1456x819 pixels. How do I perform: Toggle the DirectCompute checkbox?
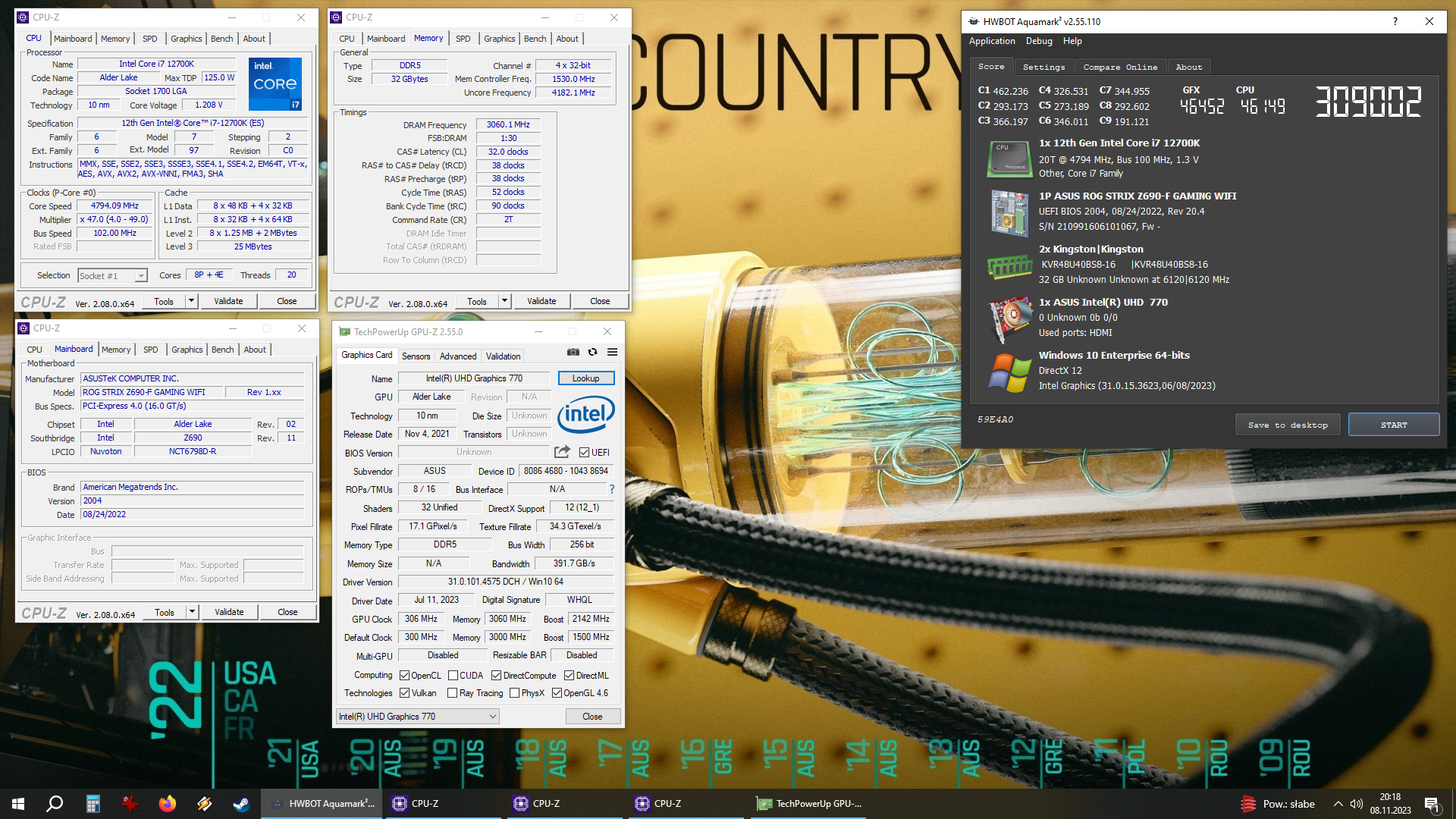(497, 676)
